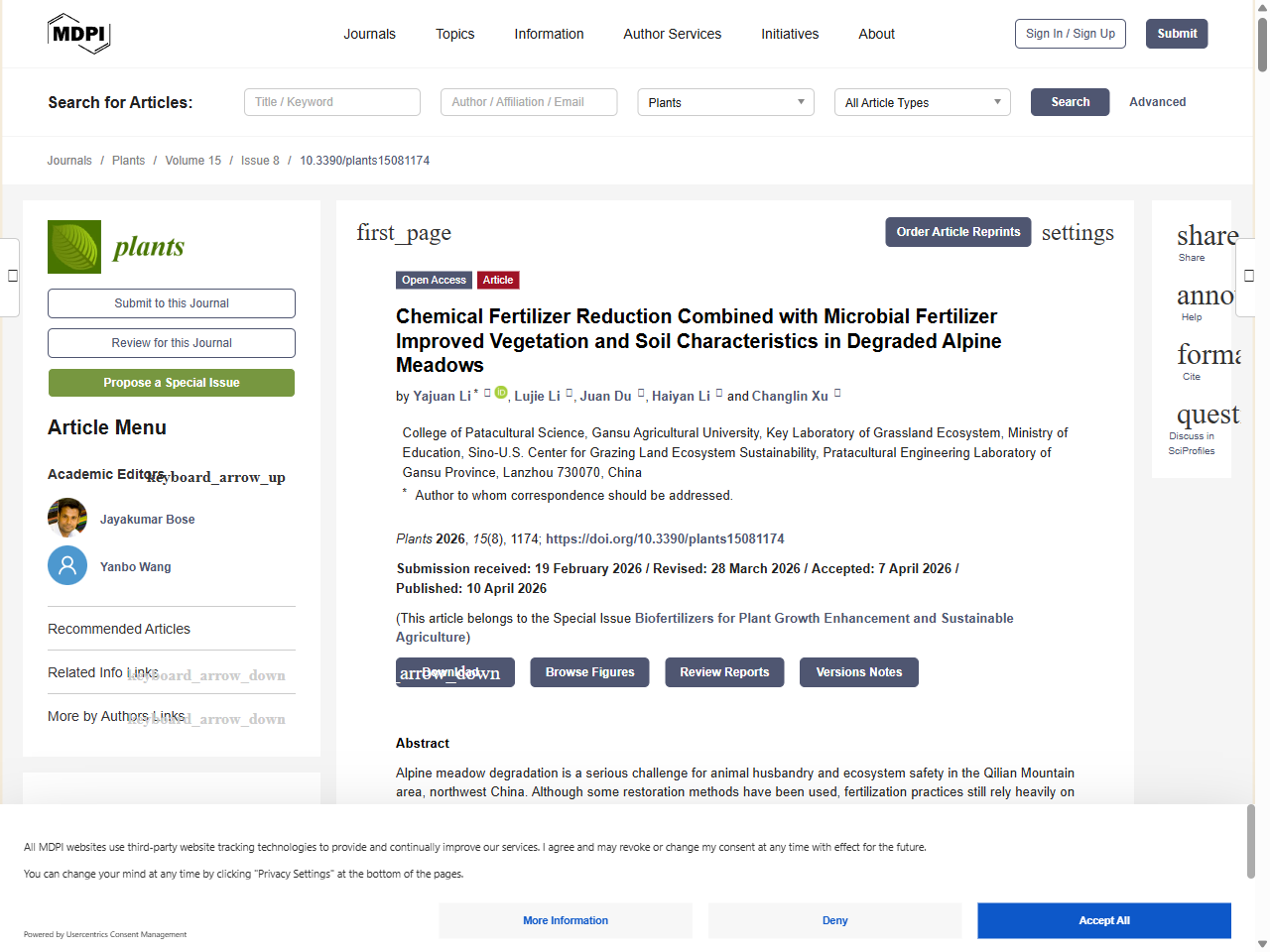Click Order Article Reprints
1270x952 pixels.
(x=958, y=232)
